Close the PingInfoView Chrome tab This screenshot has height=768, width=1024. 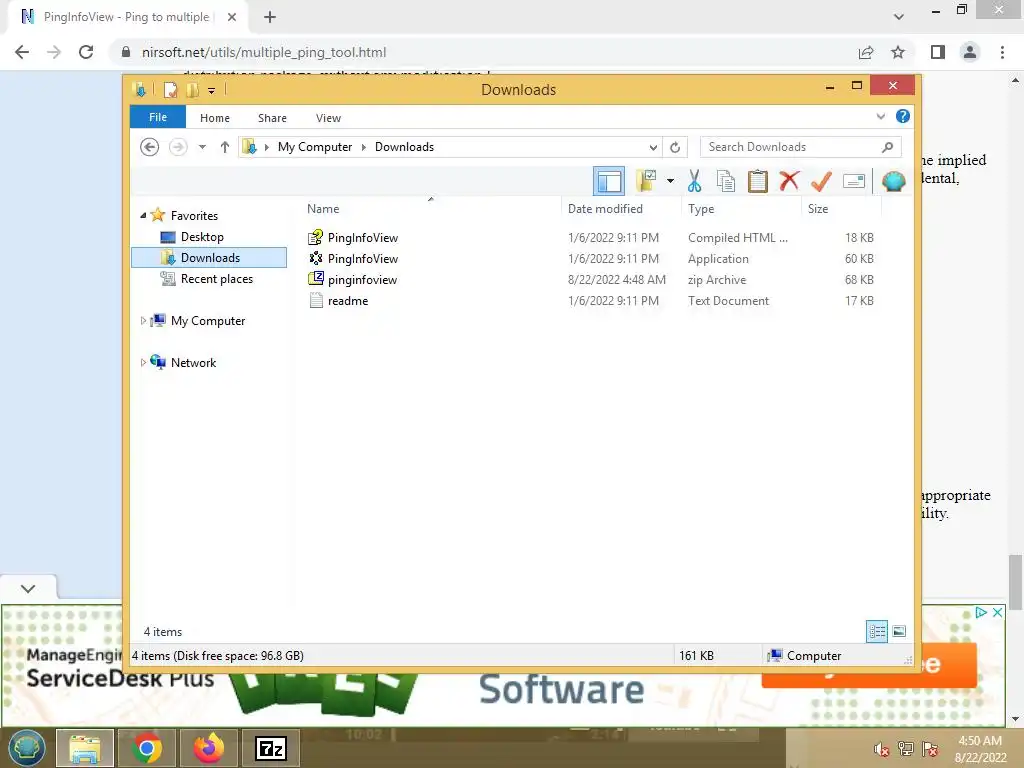[232, 17]
